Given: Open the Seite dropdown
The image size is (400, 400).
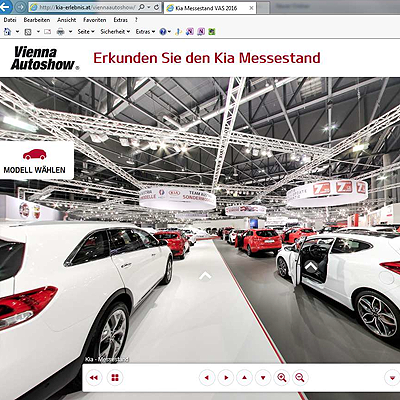Looking at the screenshot, I should [86, 32].
